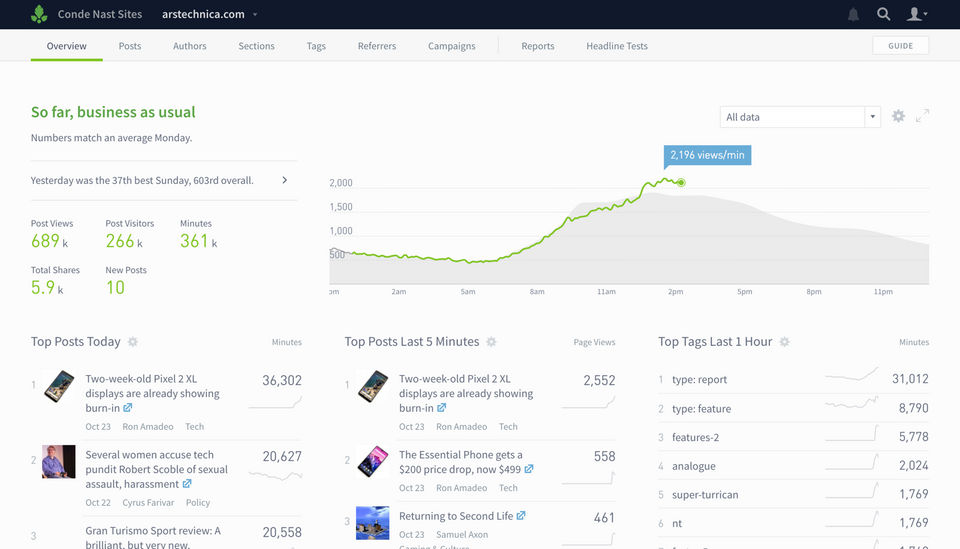Open Top Posts Last 5 Minutes gear
Image resolution: width=960 pixels, height=549 pixels.
491,342
